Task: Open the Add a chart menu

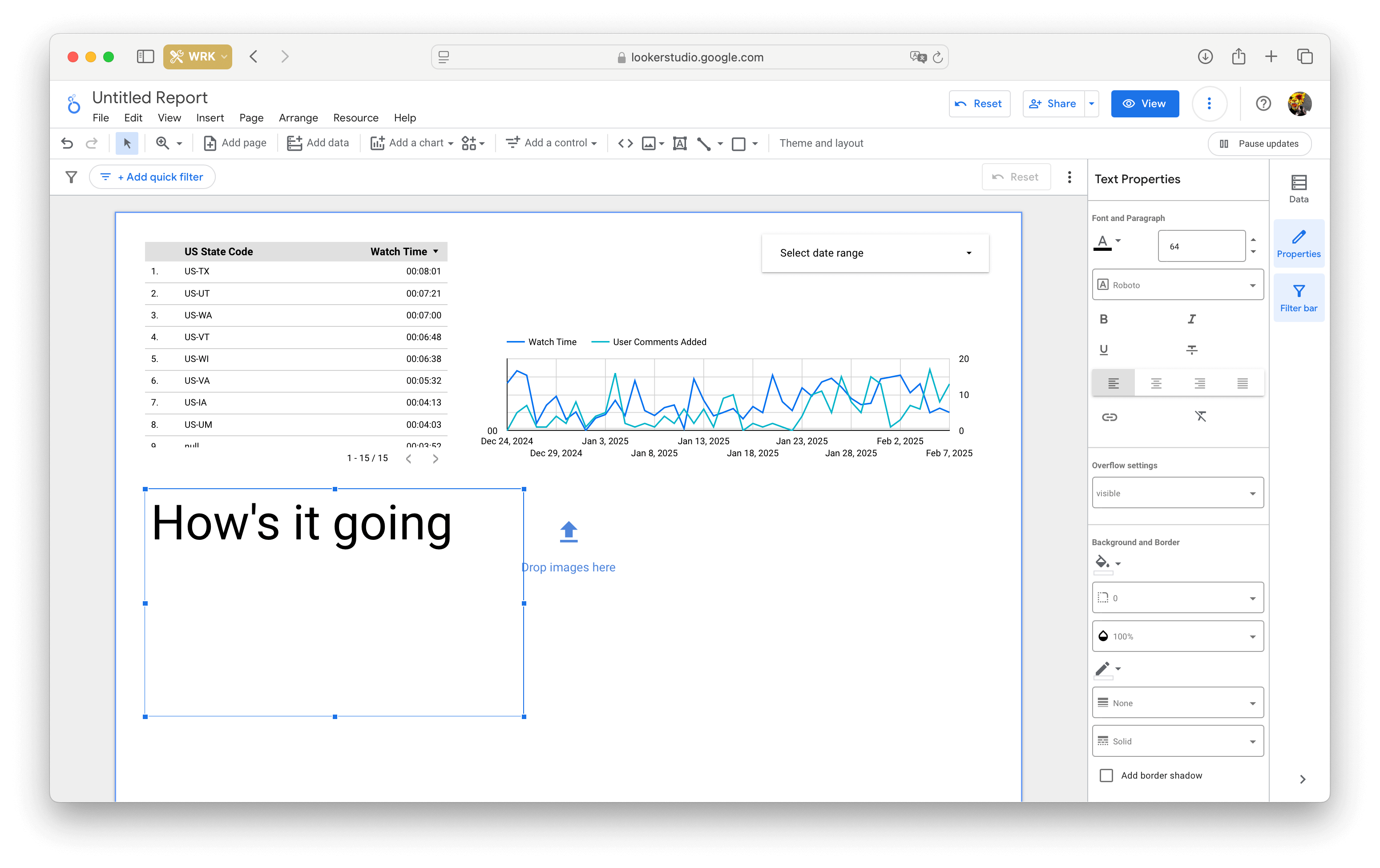Action: click(414, 143)
